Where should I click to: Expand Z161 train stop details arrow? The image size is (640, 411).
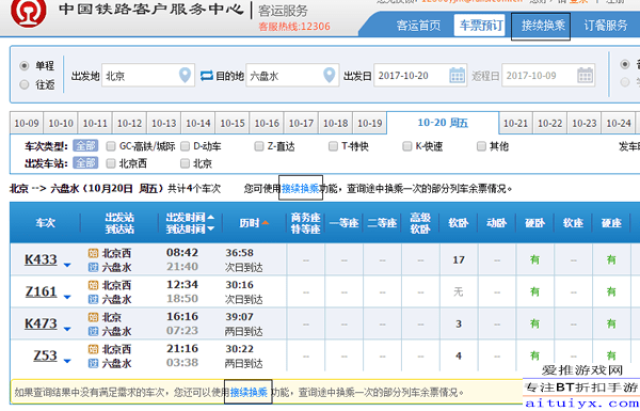click(67, 297)
